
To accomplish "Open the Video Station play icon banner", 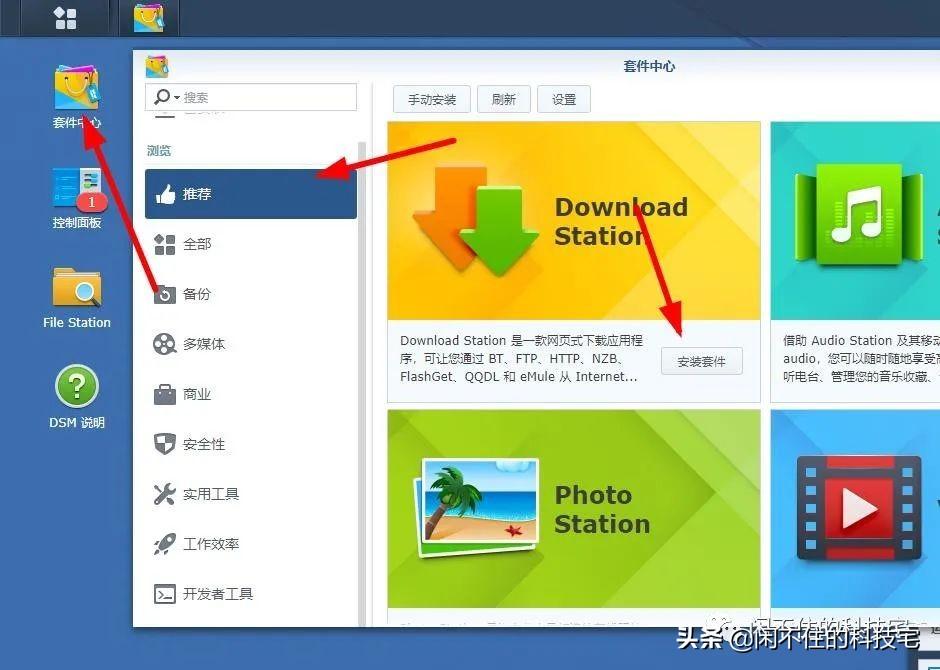I will 855,509.
